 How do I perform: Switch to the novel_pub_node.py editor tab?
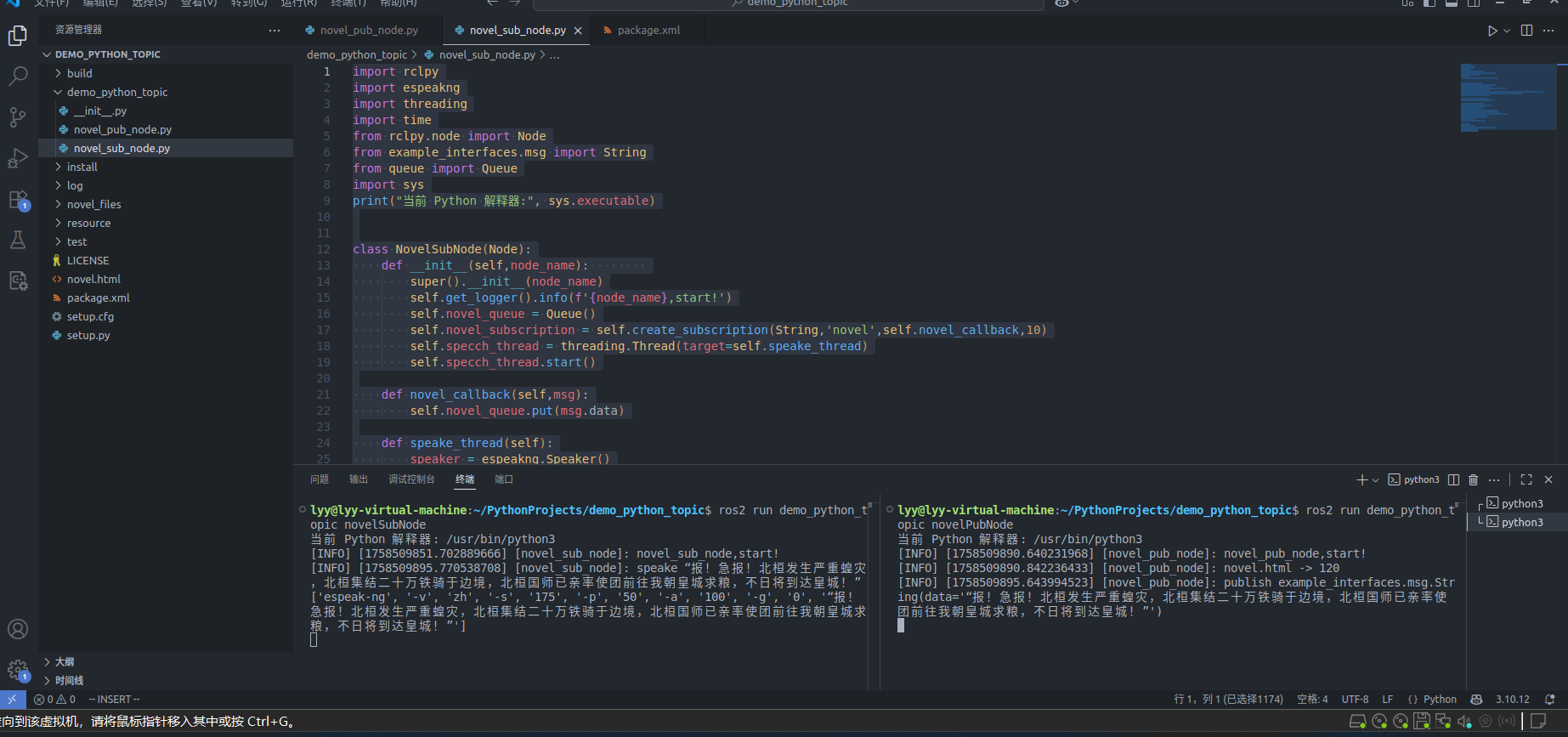(368, 31)
